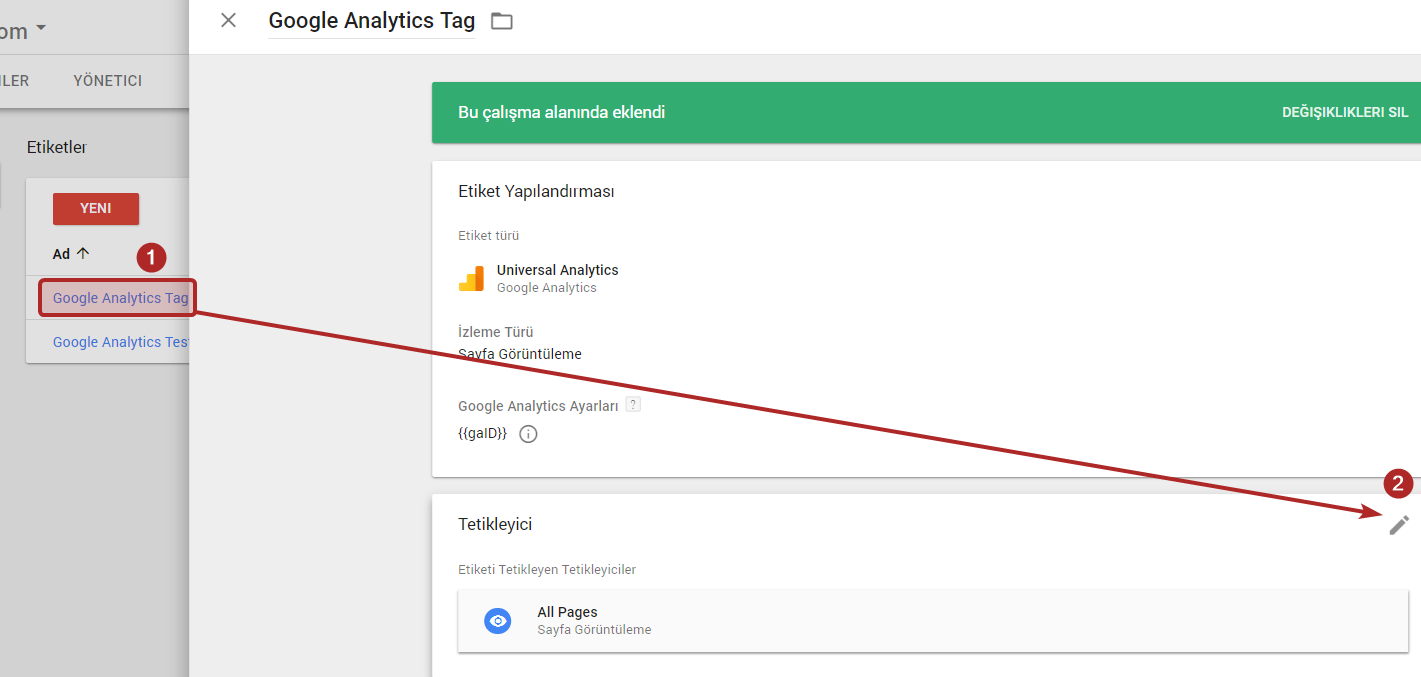
Task: Click the YENİ button
Action: click(x=96, y=209)
